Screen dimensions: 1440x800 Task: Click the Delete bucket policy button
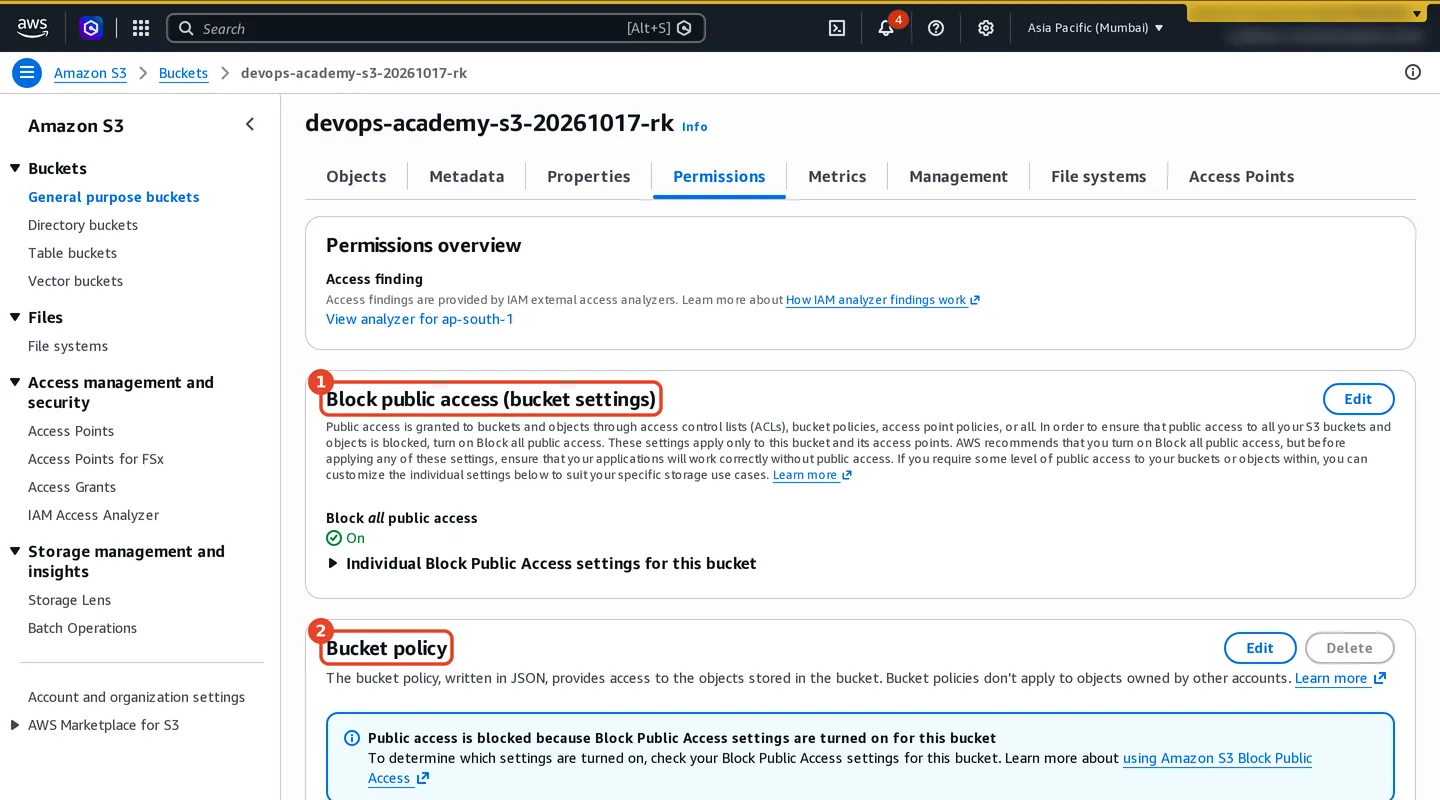[x=1349, y=648]
